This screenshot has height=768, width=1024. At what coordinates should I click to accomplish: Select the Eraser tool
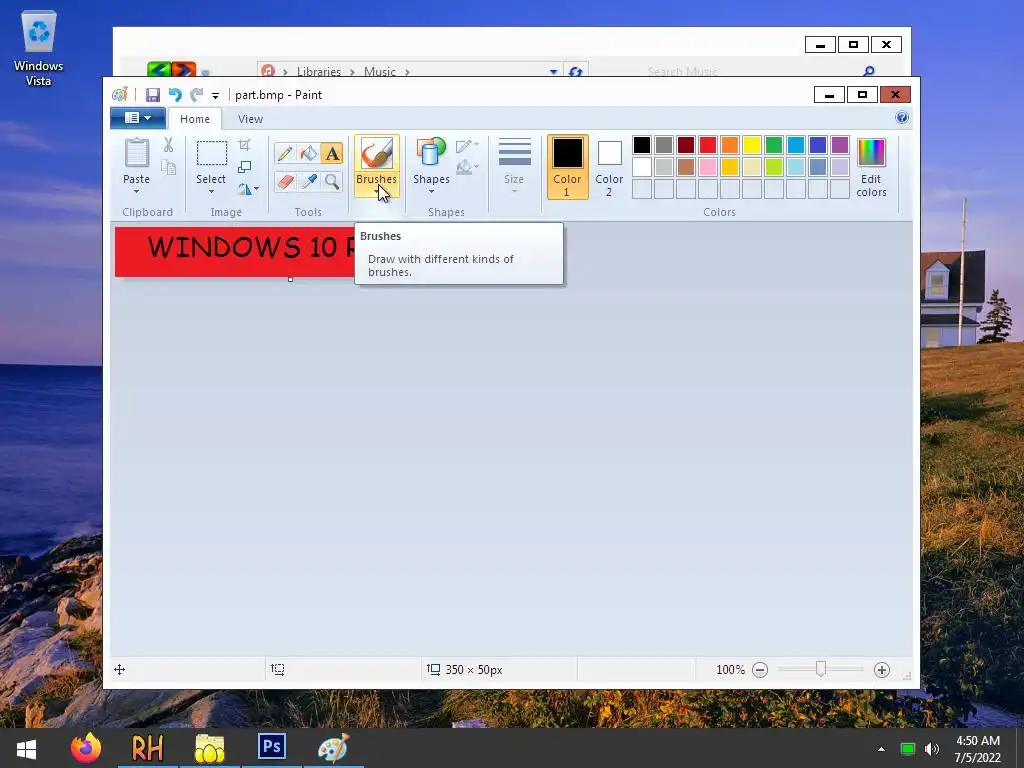(x=285, y=181)
